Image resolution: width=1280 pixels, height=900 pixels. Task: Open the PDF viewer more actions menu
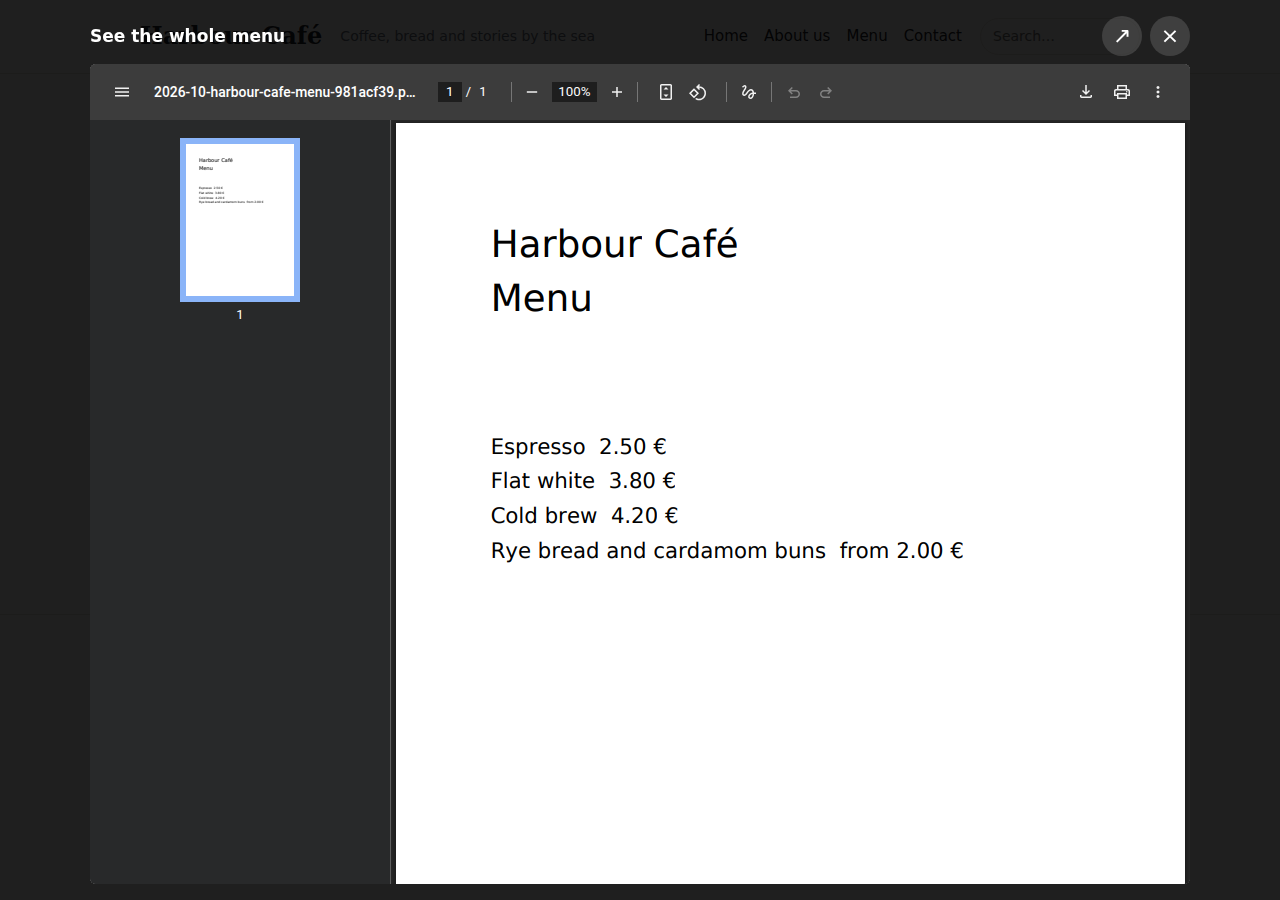click(1158, 92)
